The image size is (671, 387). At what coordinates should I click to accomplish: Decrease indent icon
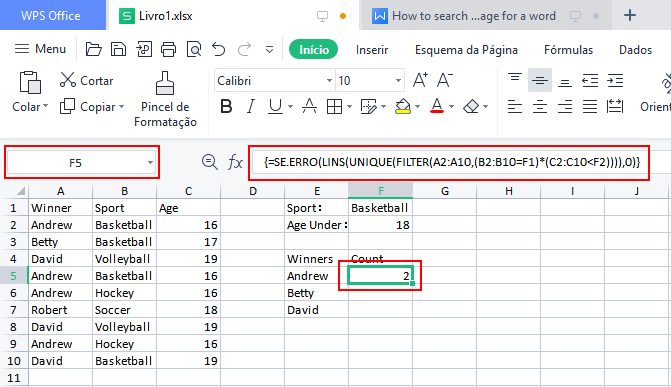point(590,80)
